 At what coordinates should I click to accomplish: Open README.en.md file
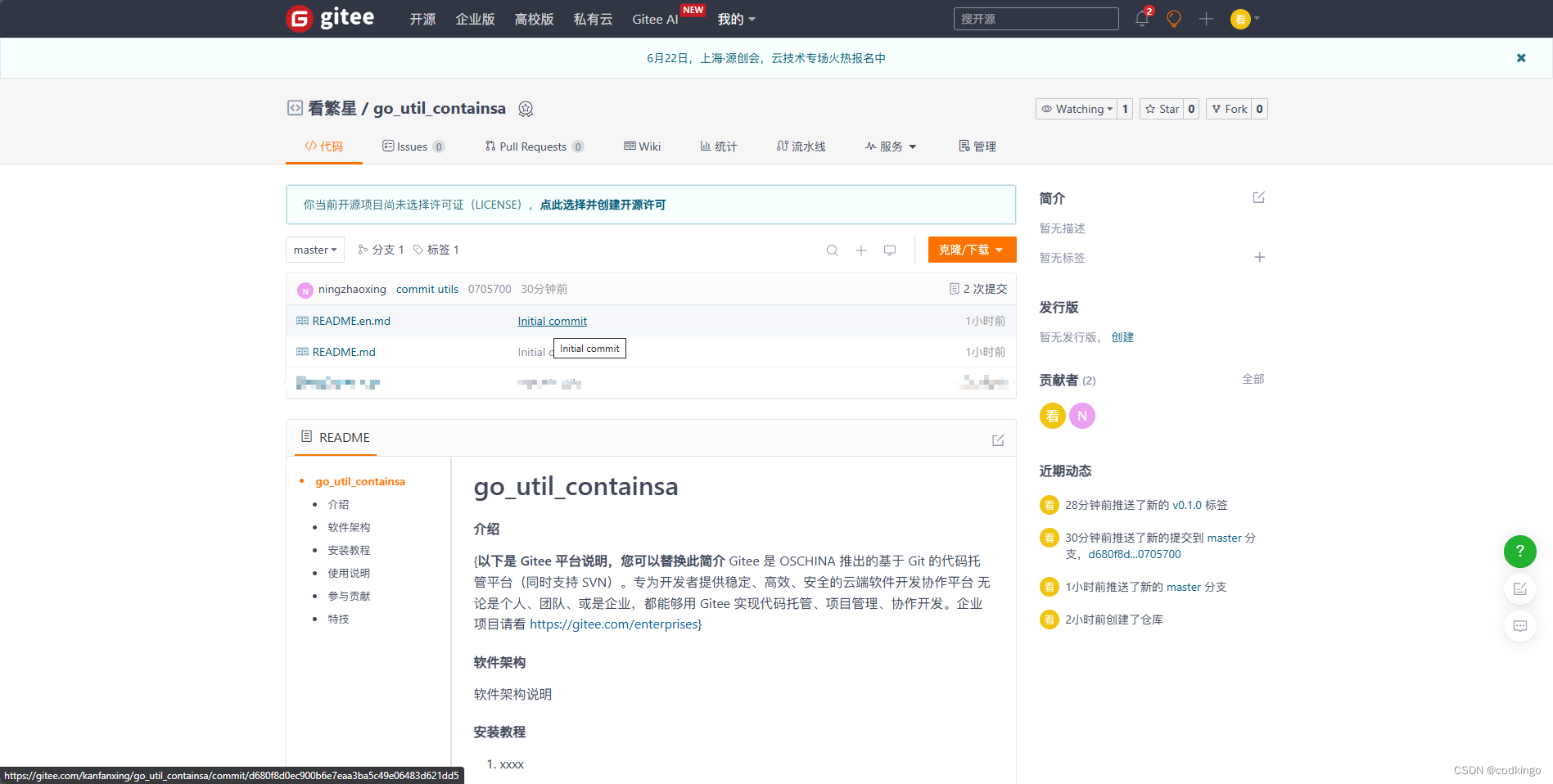(351, 321)
